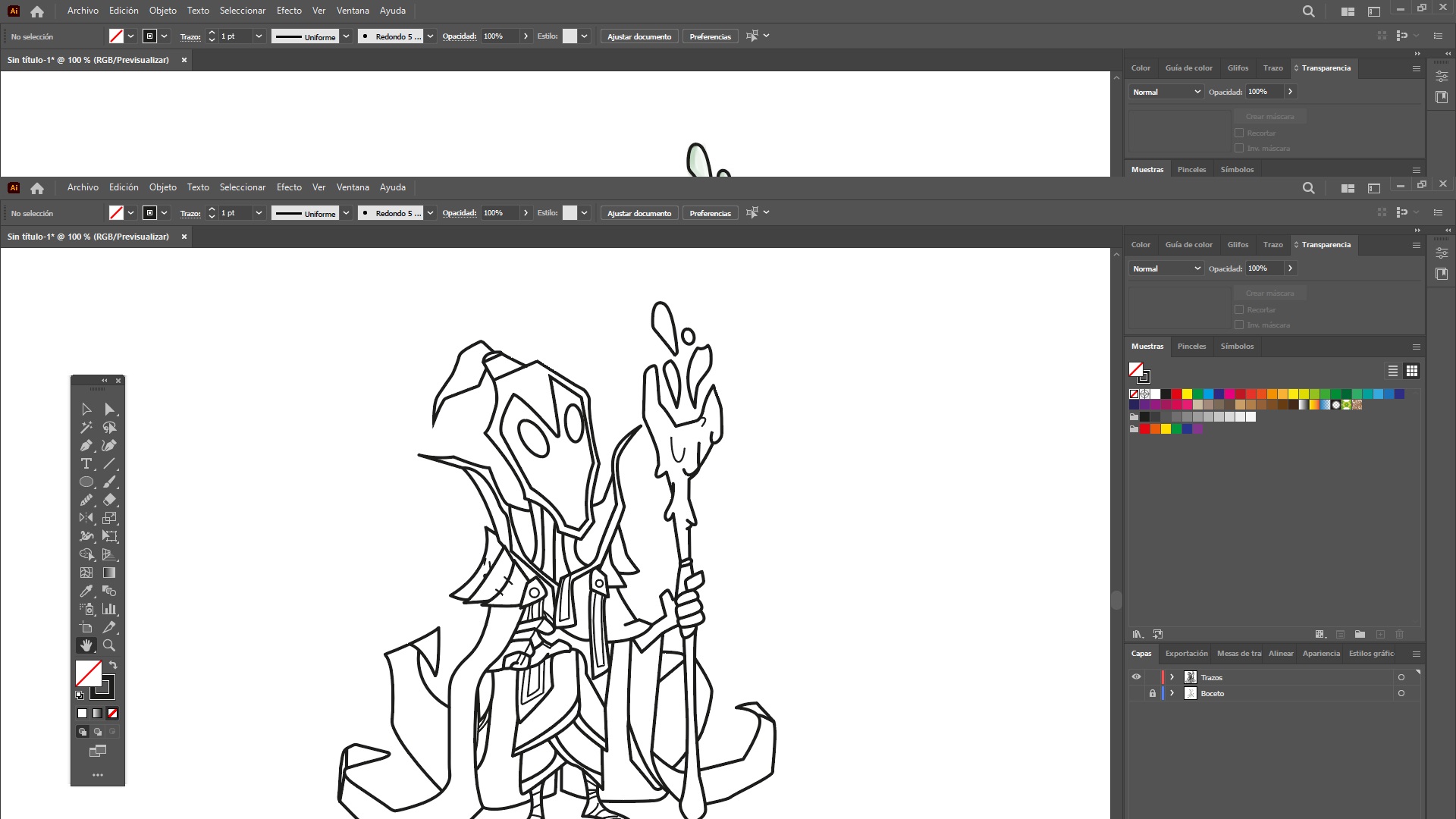
Task: Pick the yellow swatch in top row
Action: pos(1187,394)
